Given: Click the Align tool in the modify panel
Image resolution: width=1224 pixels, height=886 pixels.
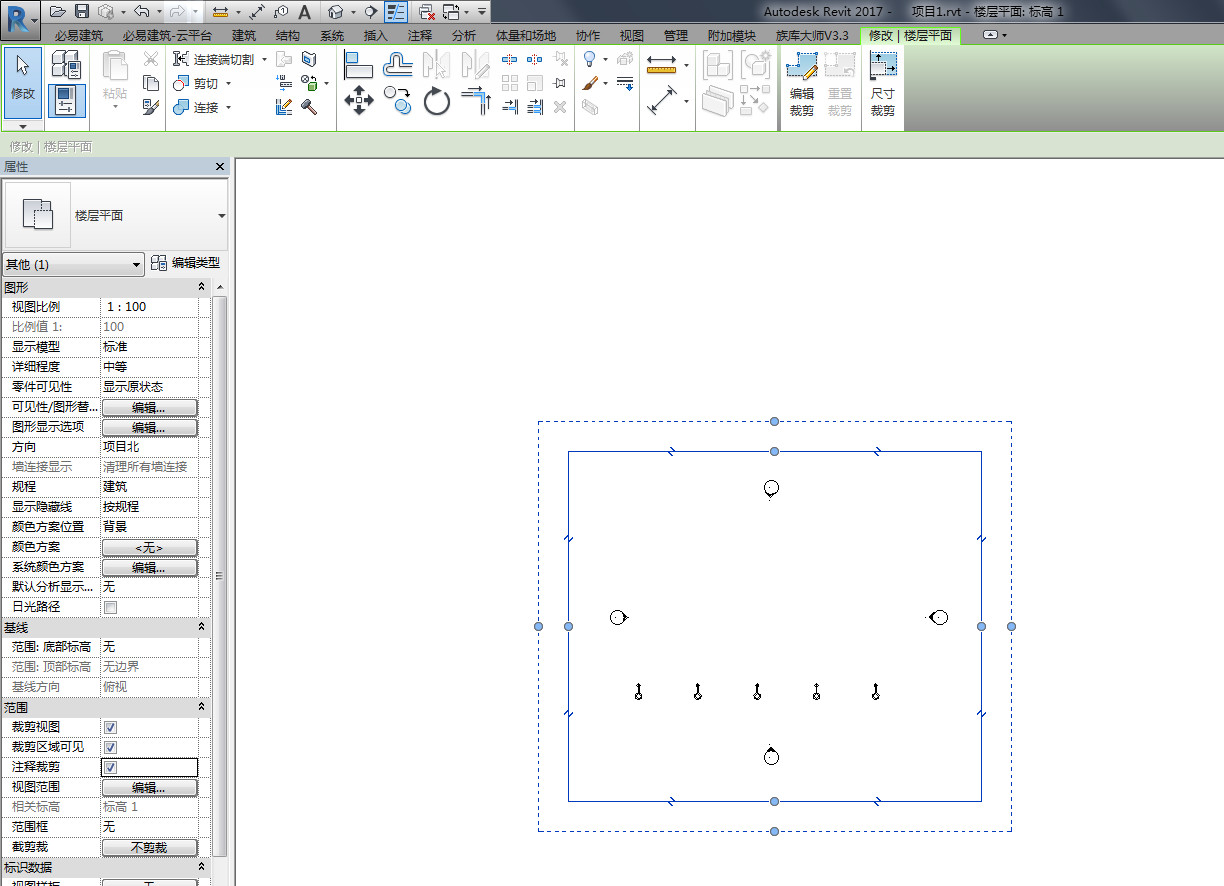Looking at the screenshot, I should [358, 65].
